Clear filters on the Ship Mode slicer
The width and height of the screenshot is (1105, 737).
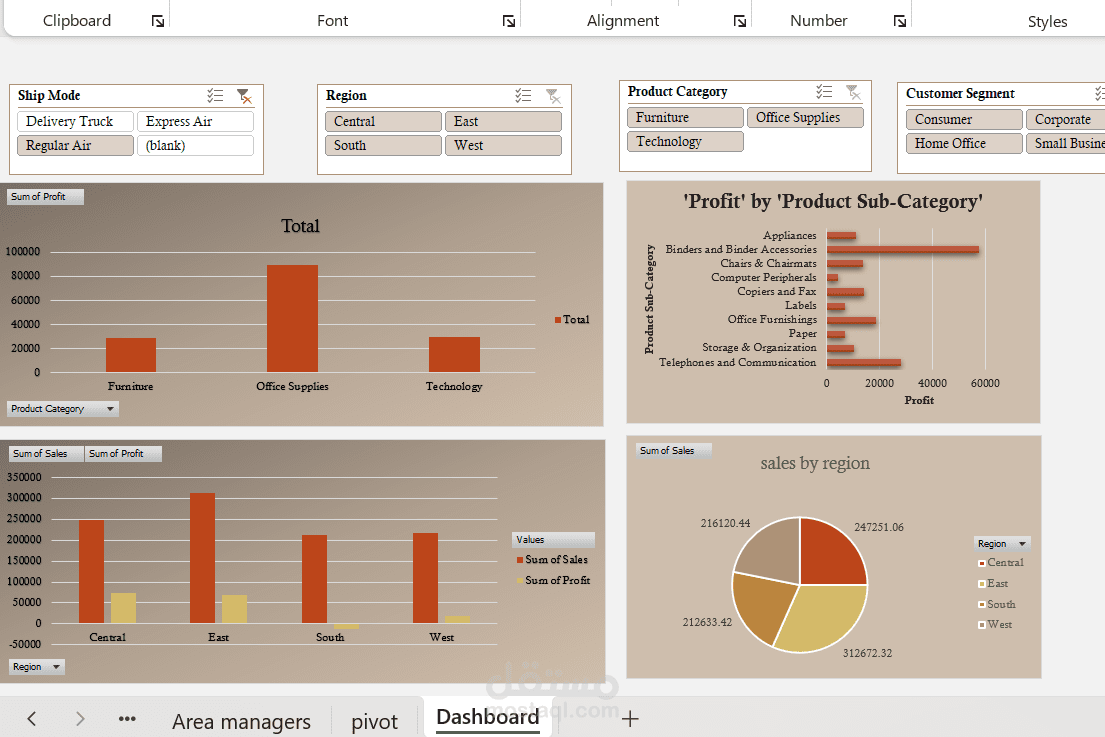point(244,95)
